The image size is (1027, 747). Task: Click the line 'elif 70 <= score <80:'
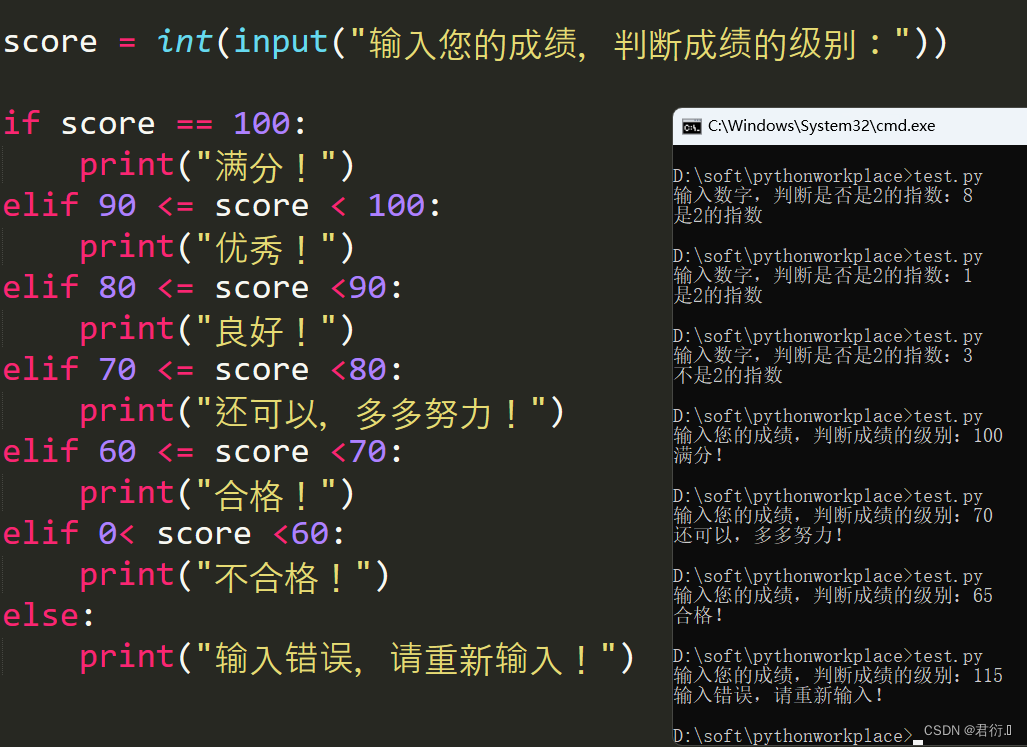point(202,369)
